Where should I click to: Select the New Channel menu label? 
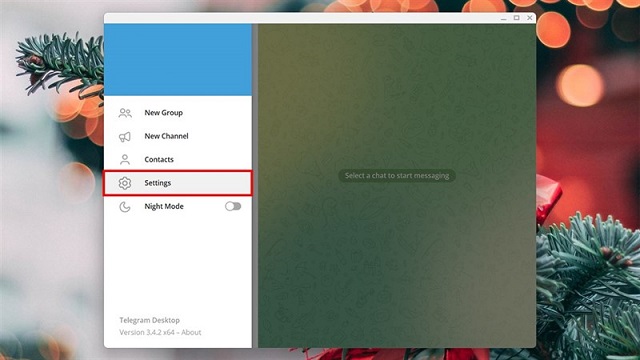[166, 136]
